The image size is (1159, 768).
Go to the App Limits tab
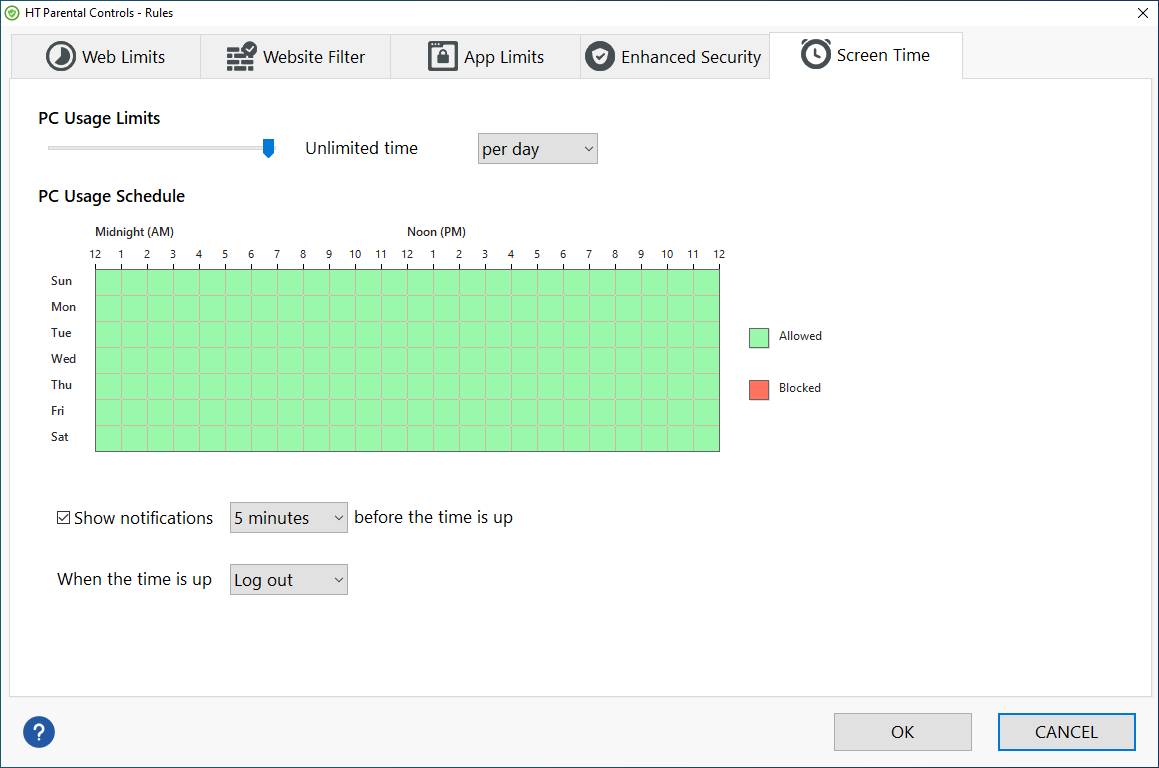(486, 56)
